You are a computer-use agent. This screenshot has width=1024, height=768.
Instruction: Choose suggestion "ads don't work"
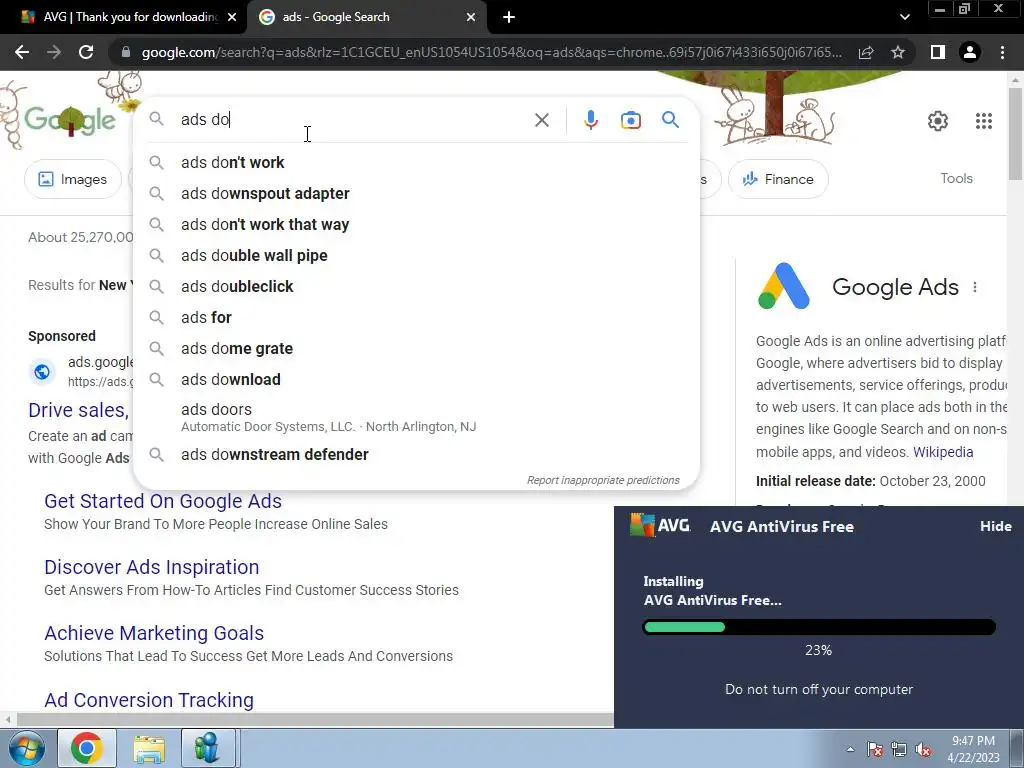416,163
